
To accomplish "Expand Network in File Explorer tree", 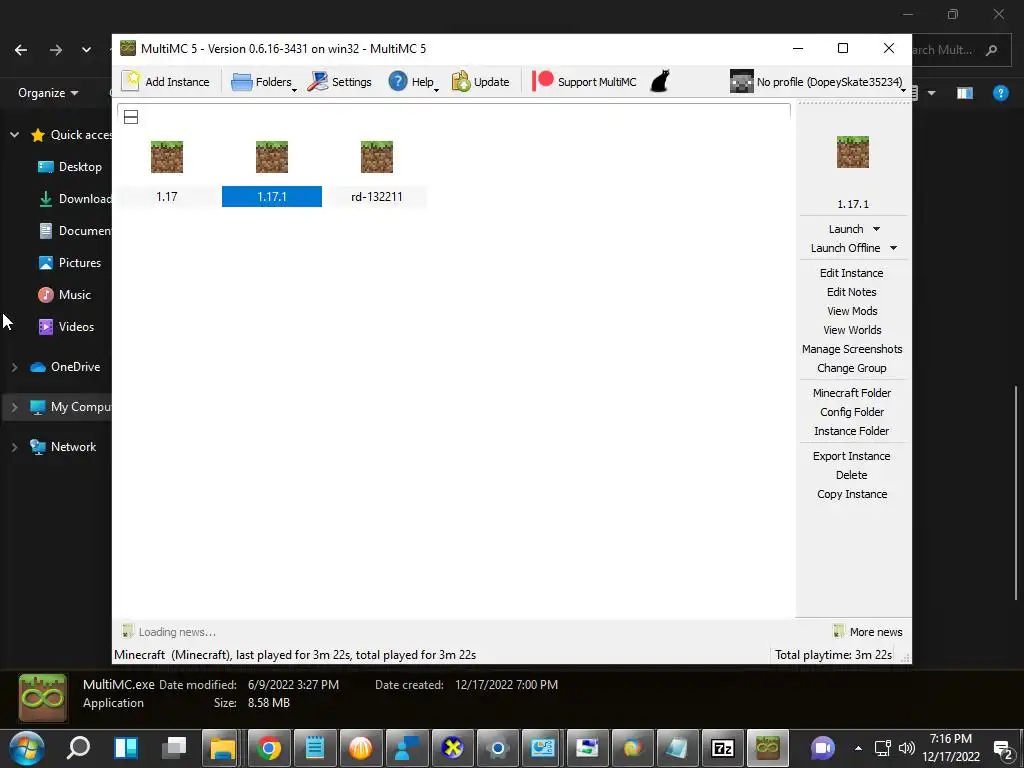I will [x=14, y=447].
